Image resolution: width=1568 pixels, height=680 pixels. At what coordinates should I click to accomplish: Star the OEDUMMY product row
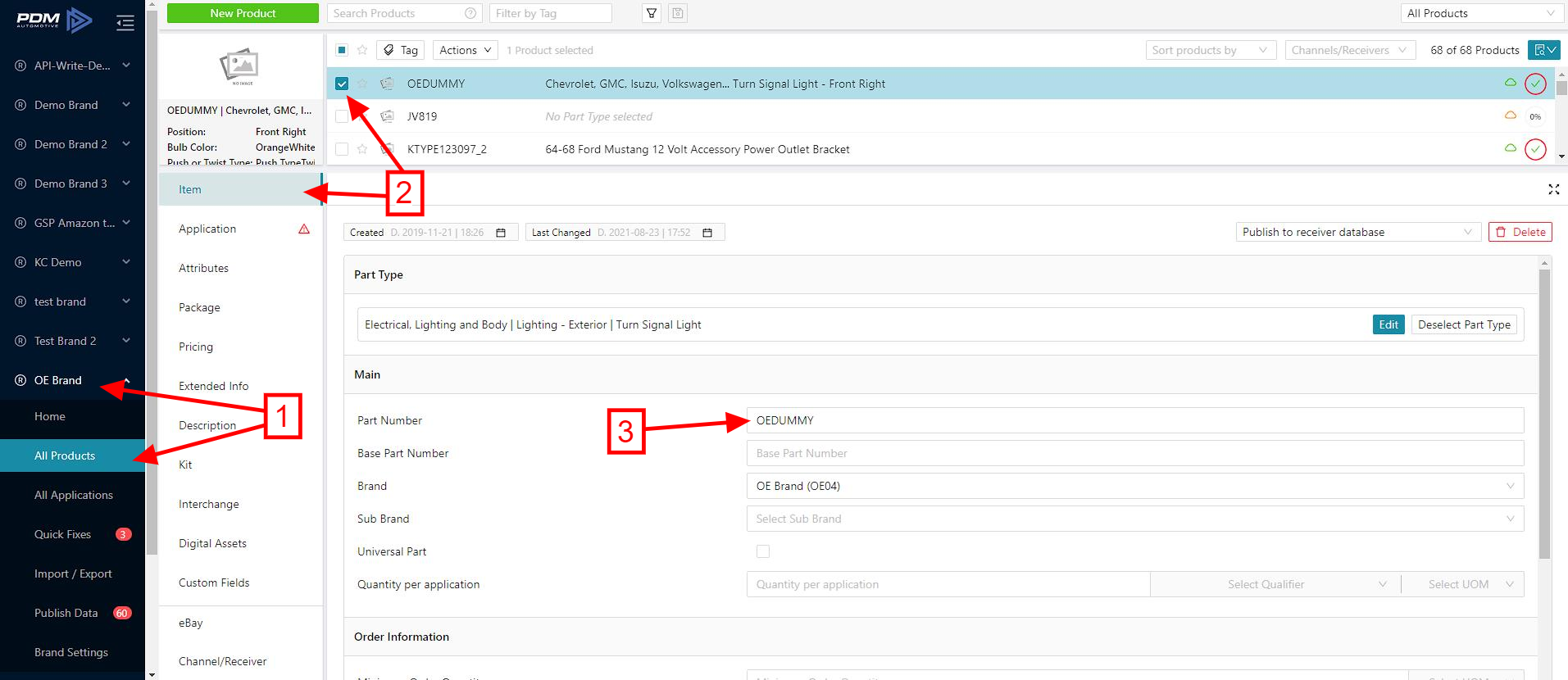coord(362,84)
